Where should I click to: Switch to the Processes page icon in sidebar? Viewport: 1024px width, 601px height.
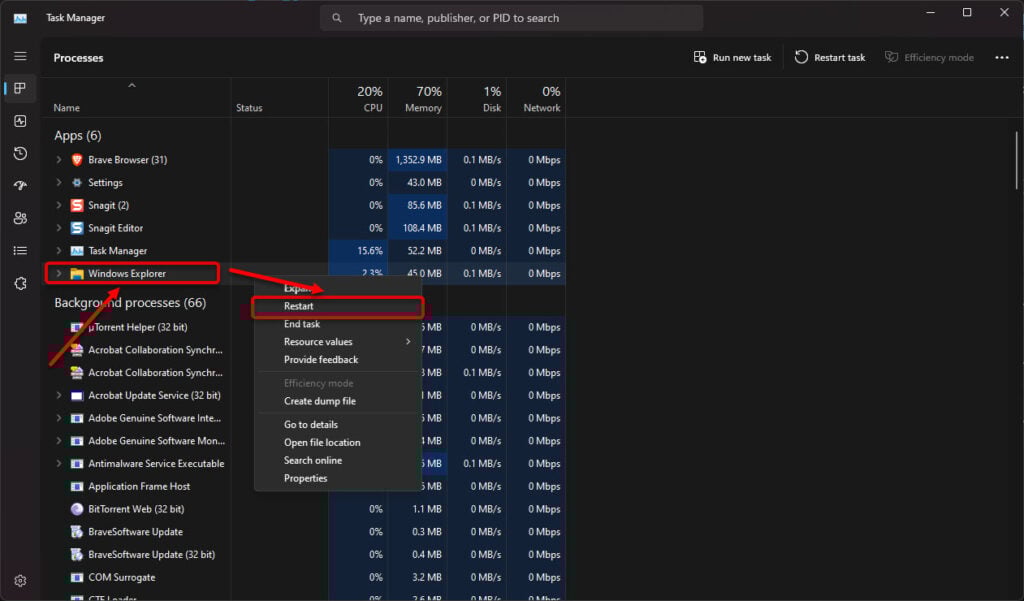pos(20,88)
